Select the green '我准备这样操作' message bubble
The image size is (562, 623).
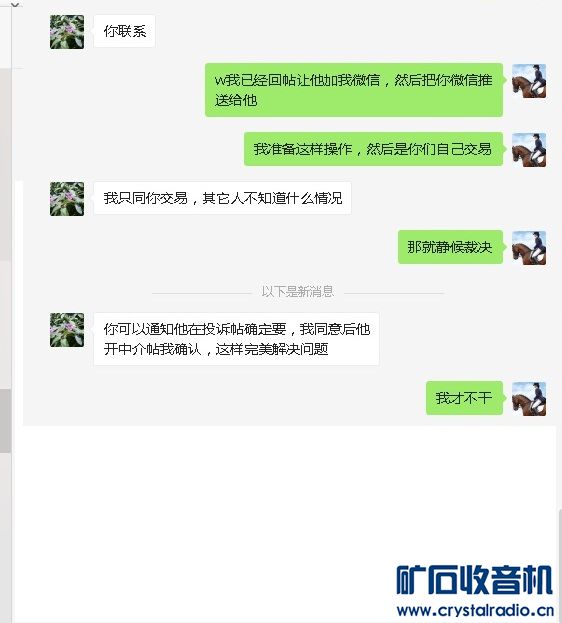coord(373,149)
